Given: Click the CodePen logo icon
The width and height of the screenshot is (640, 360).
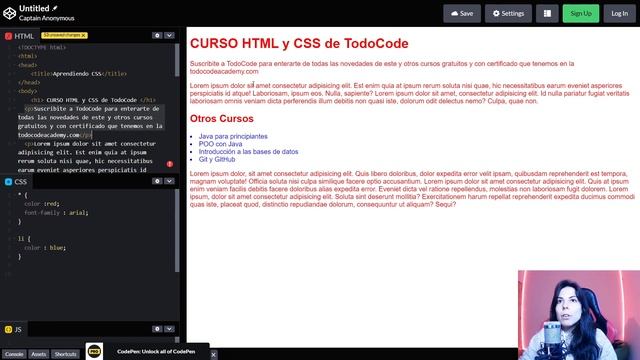Looking at the screenshot, I should tap(9, 13).
